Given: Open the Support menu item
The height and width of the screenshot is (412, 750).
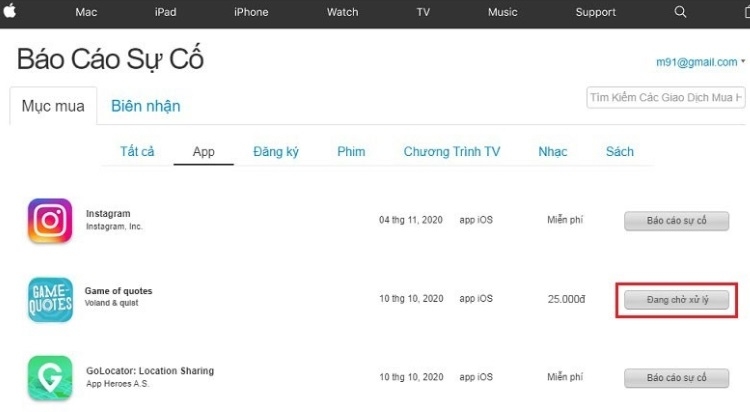Looking at the screenshot, I should (x=596, y=12).
